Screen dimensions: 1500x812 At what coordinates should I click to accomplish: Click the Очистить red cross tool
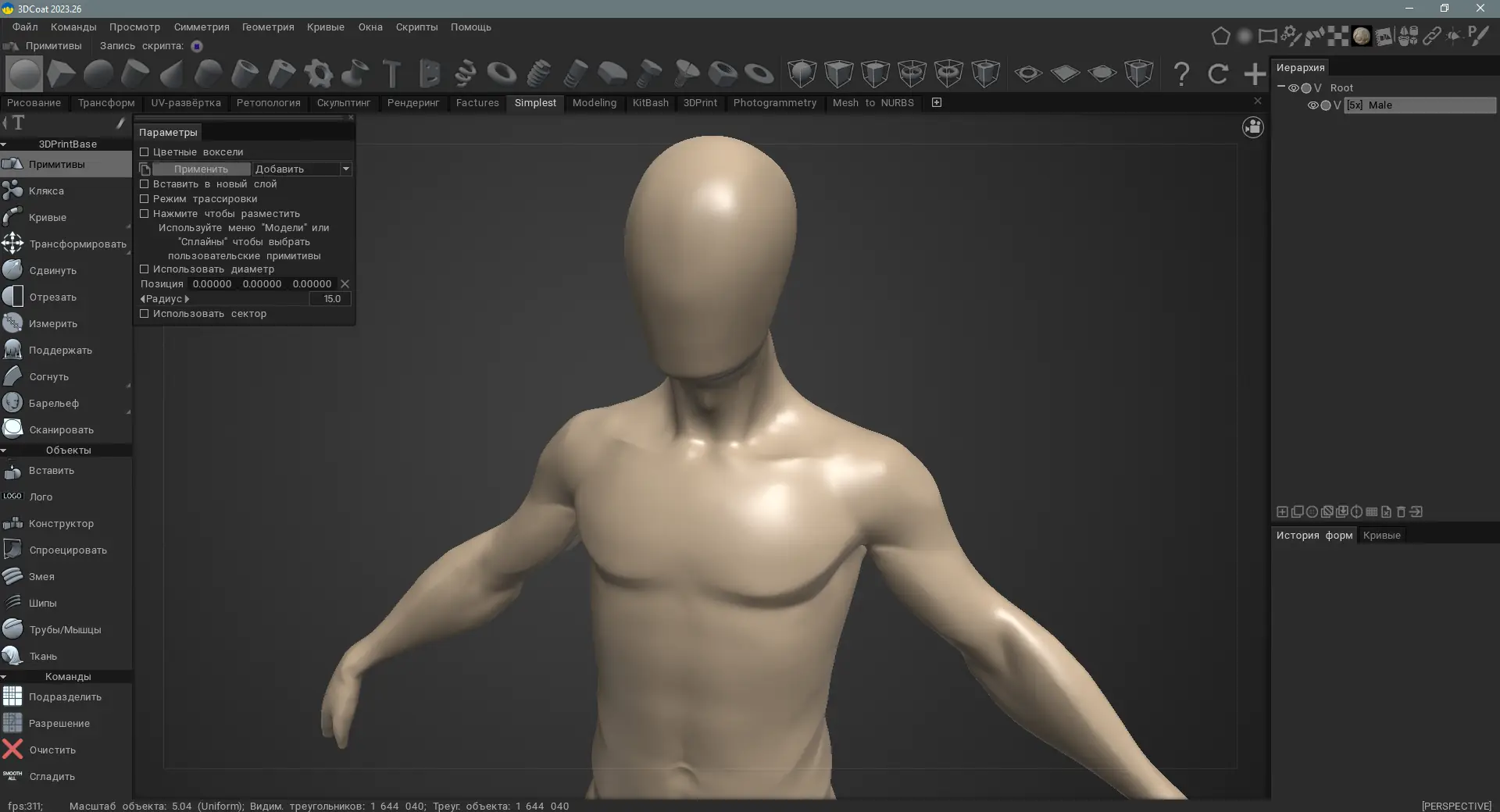tap(52, 750)
